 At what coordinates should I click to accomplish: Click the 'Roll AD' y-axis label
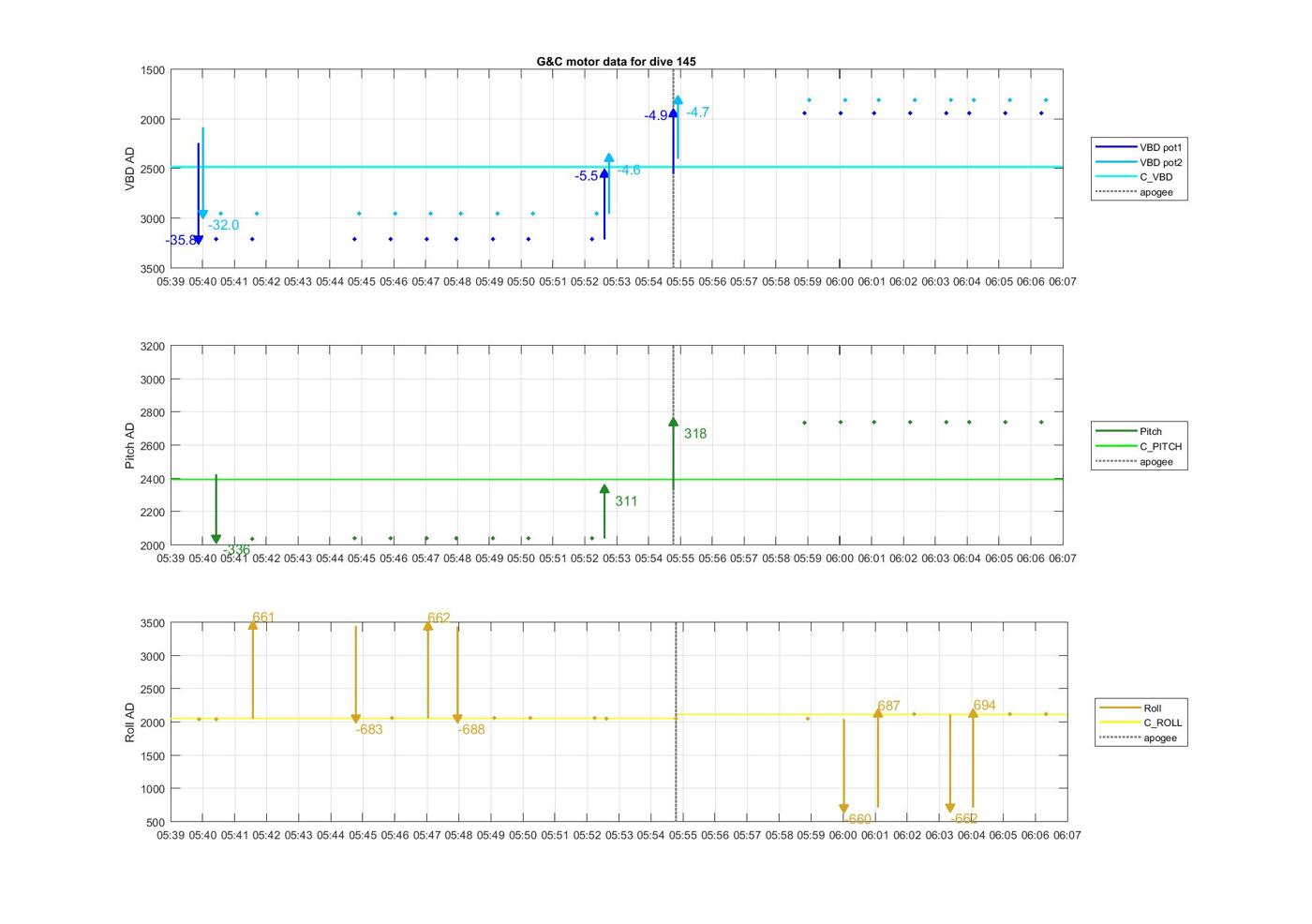click(x=130, y=723)
